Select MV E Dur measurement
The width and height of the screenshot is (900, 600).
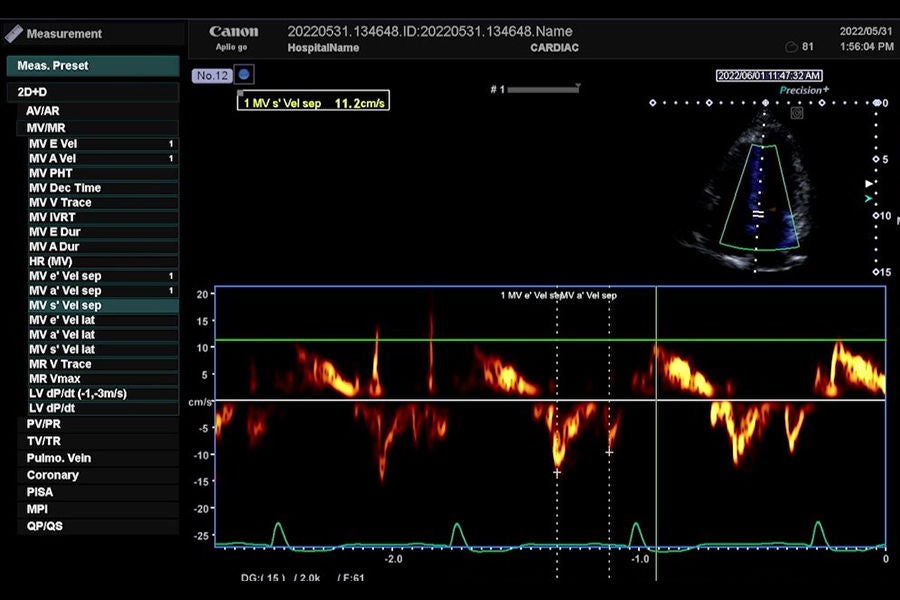pyautogui.click(x=103, y=232)
